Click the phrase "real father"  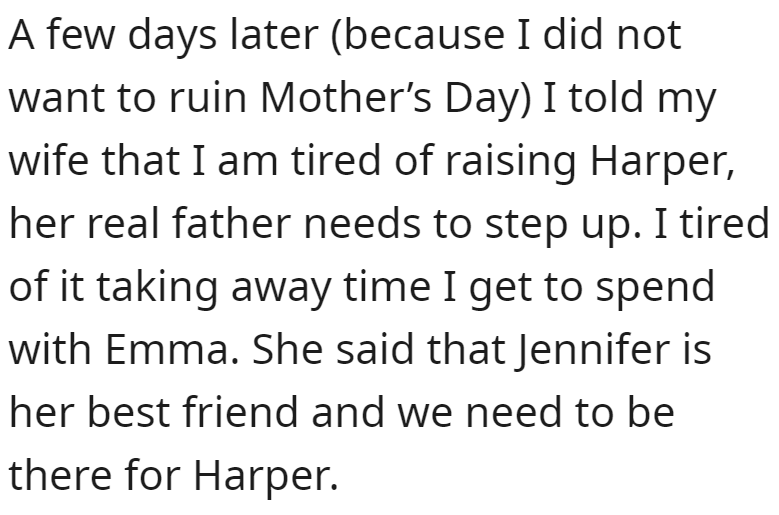coord(189,223)
